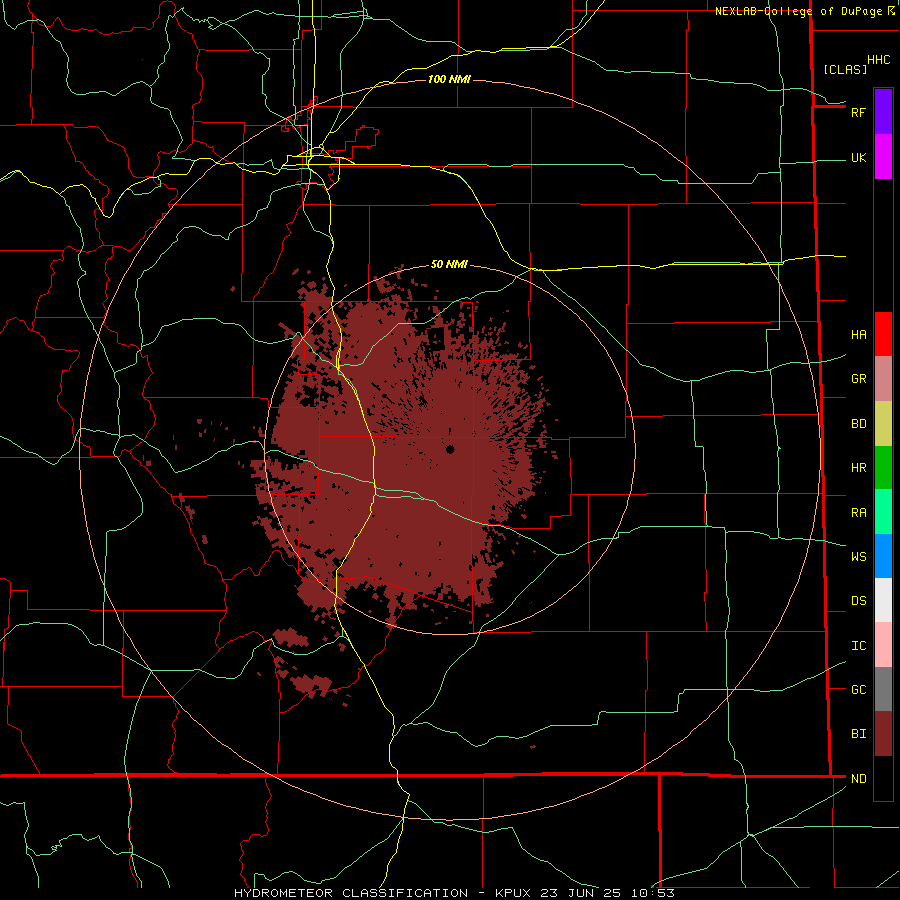Click the RA legend label

coord(858,513)
